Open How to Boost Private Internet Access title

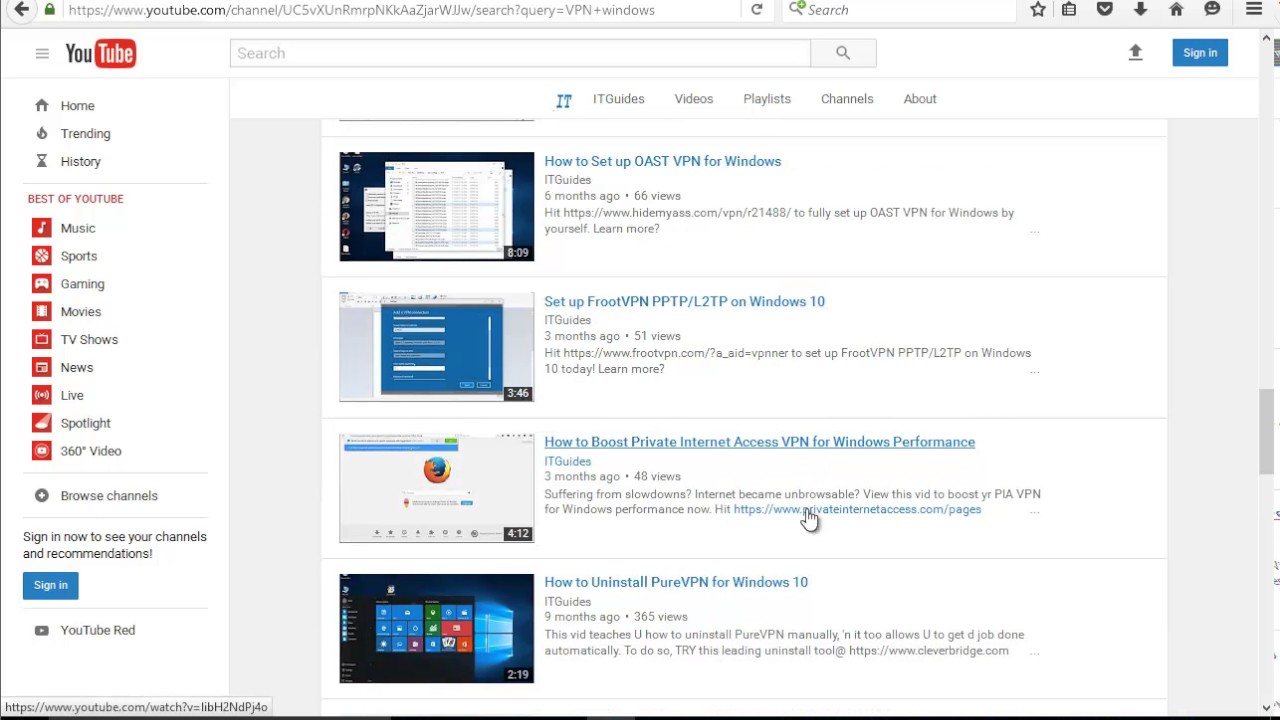(759, 442)
